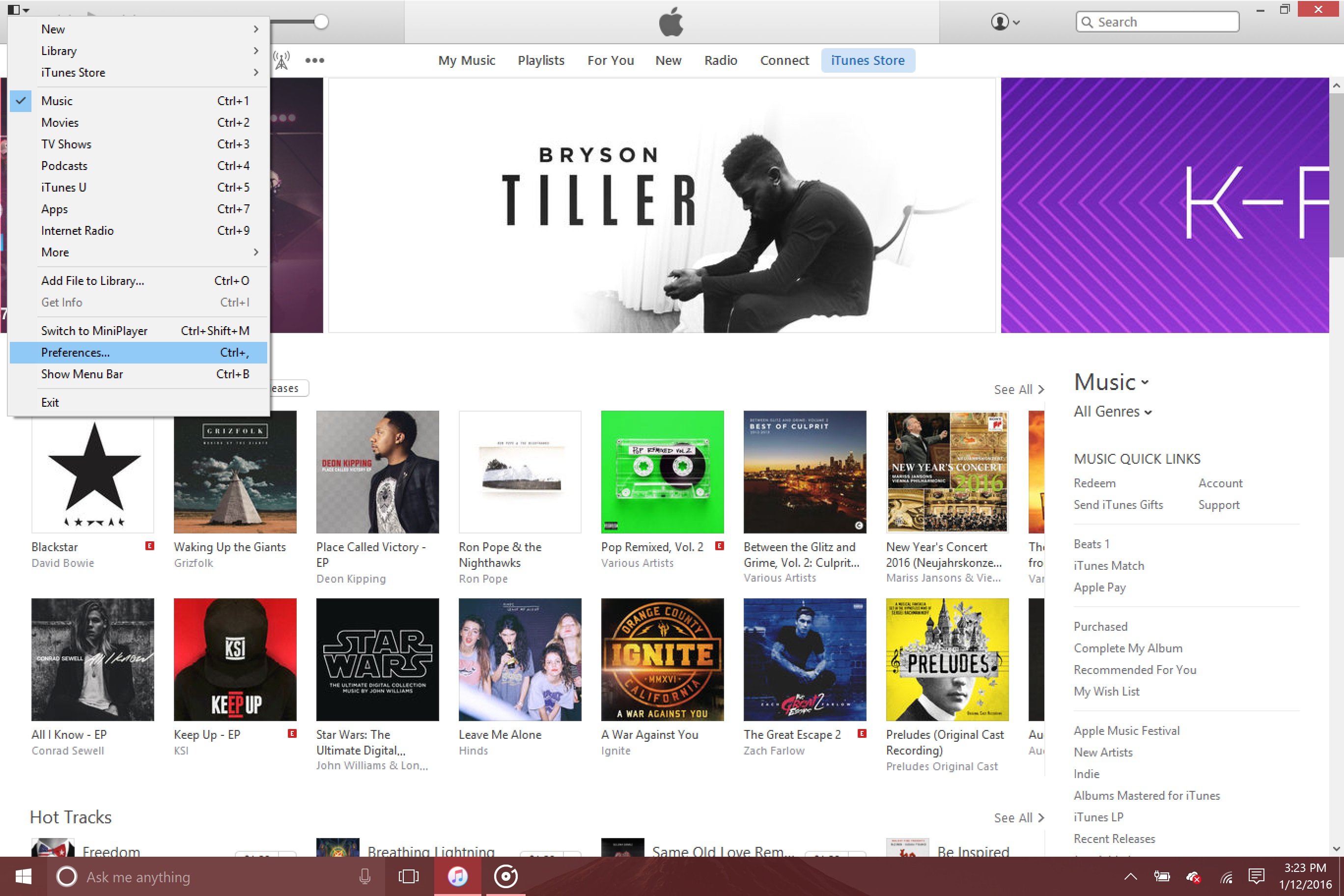Click the taskbar microphone icon
This screenshot has height=896, width=1344.
[x=364, y=876]
